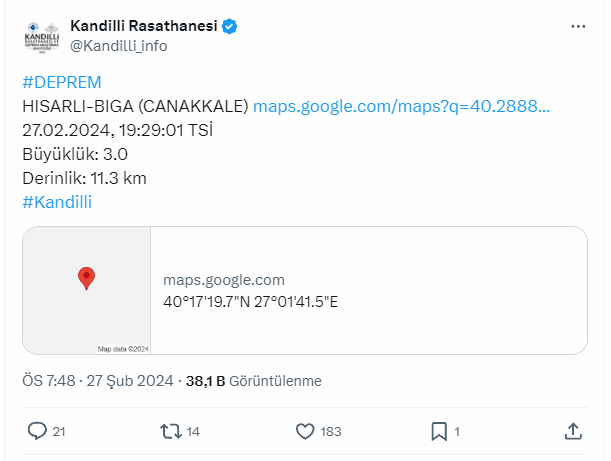Viewport: 611px width, 461px height.
Task: Open the three-dot more options menu
Action: pyautogui.click(x=578, y=26)
